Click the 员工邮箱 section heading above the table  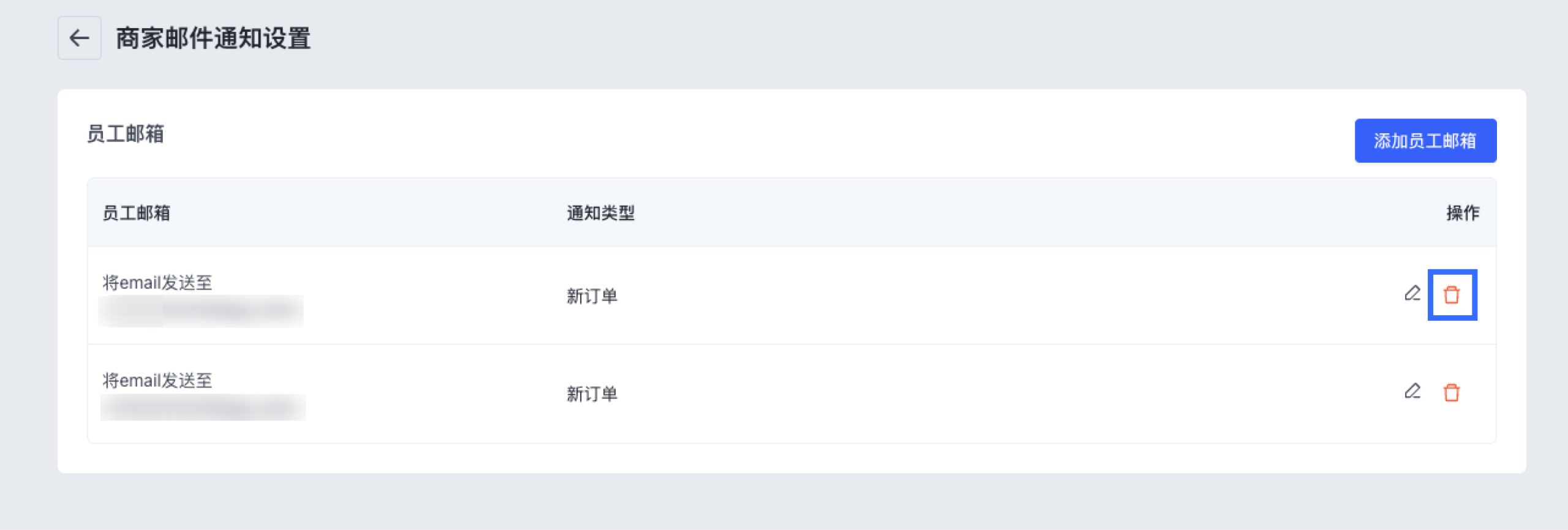(126, 133)
